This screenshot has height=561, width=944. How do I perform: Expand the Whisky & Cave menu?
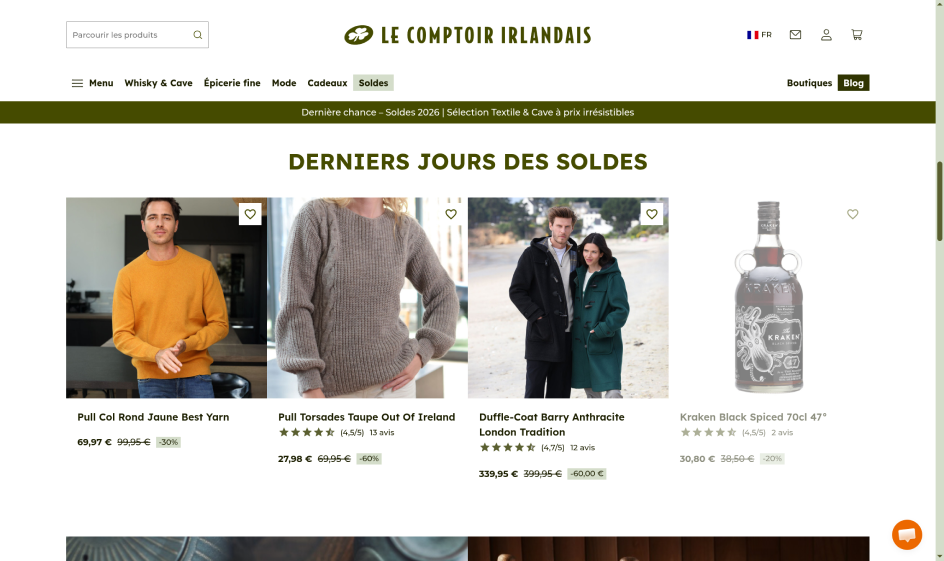[158, 83]
